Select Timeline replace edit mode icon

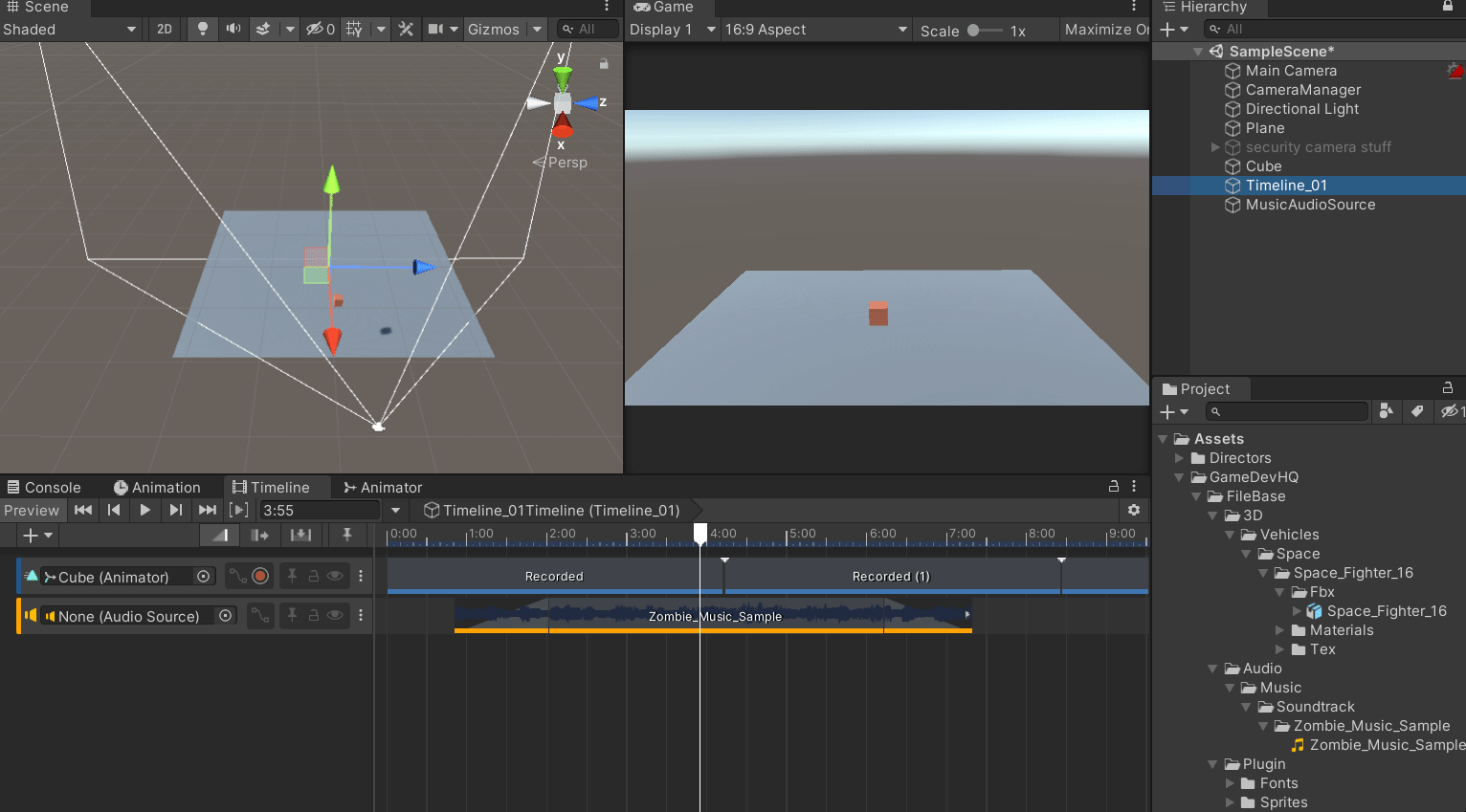[x=300, y=536]
